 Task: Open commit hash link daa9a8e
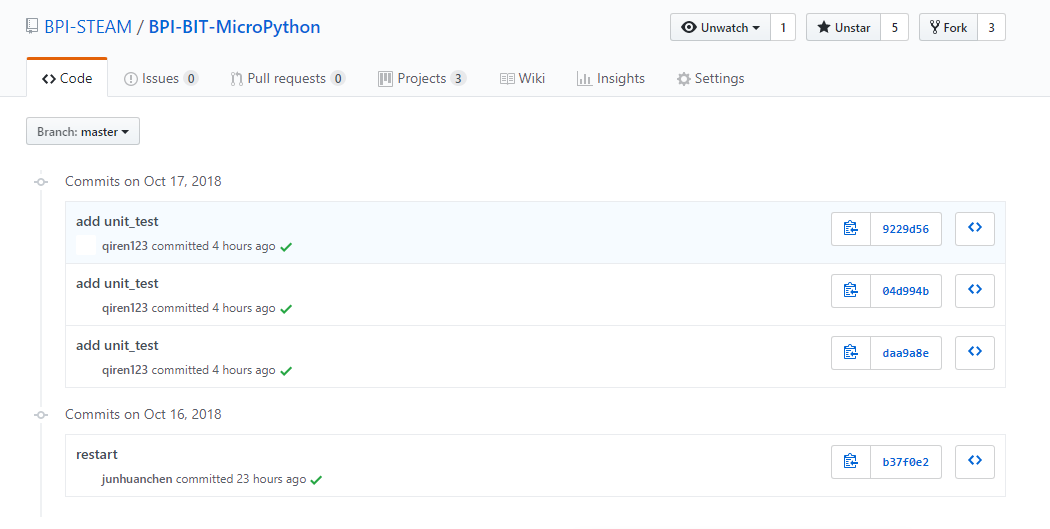point(905,353)
